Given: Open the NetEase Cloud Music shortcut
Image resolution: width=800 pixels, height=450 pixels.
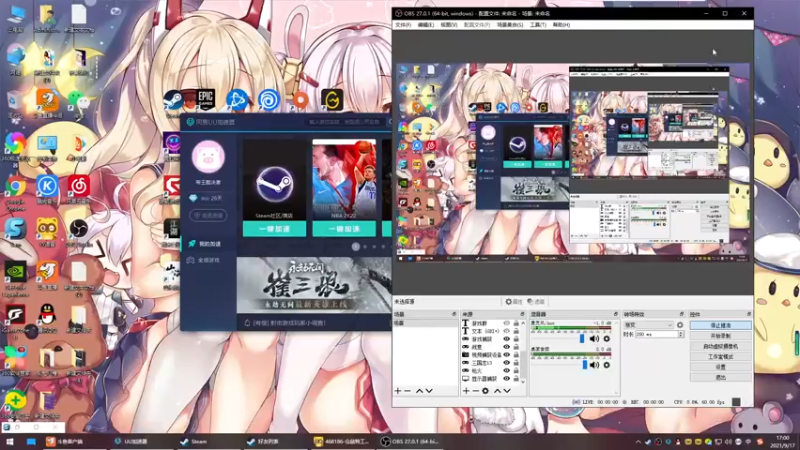Looking at the screenshot, I should [79, 186].
